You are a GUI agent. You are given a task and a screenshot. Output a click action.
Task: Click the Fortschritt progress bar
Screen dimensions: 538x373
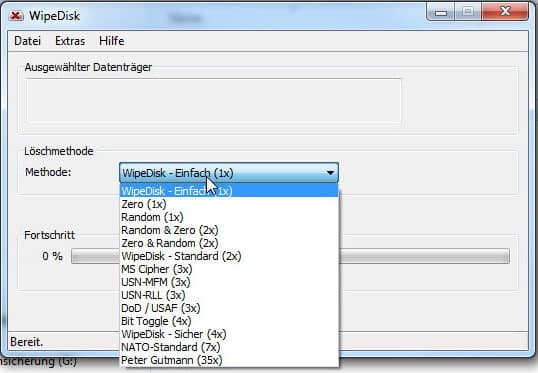290,256
